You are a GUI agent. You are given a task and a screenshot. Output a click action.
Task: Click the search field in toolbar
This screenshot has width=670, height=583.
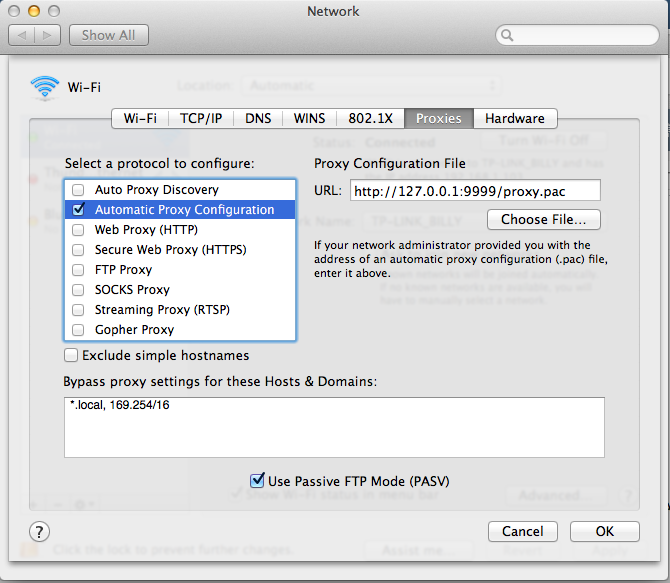pos(577,35)
